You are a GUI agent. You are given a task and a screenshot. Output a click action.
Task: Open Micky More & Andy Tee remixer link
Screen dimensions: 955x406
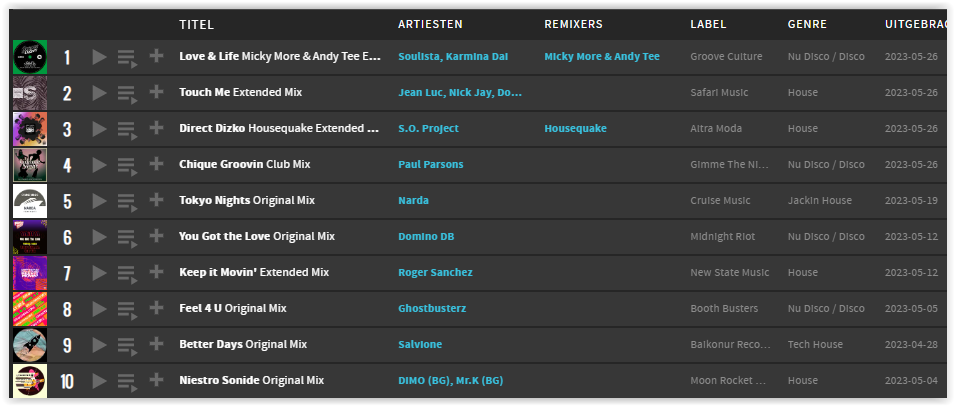pyautogui.click(x=602, y=57)
